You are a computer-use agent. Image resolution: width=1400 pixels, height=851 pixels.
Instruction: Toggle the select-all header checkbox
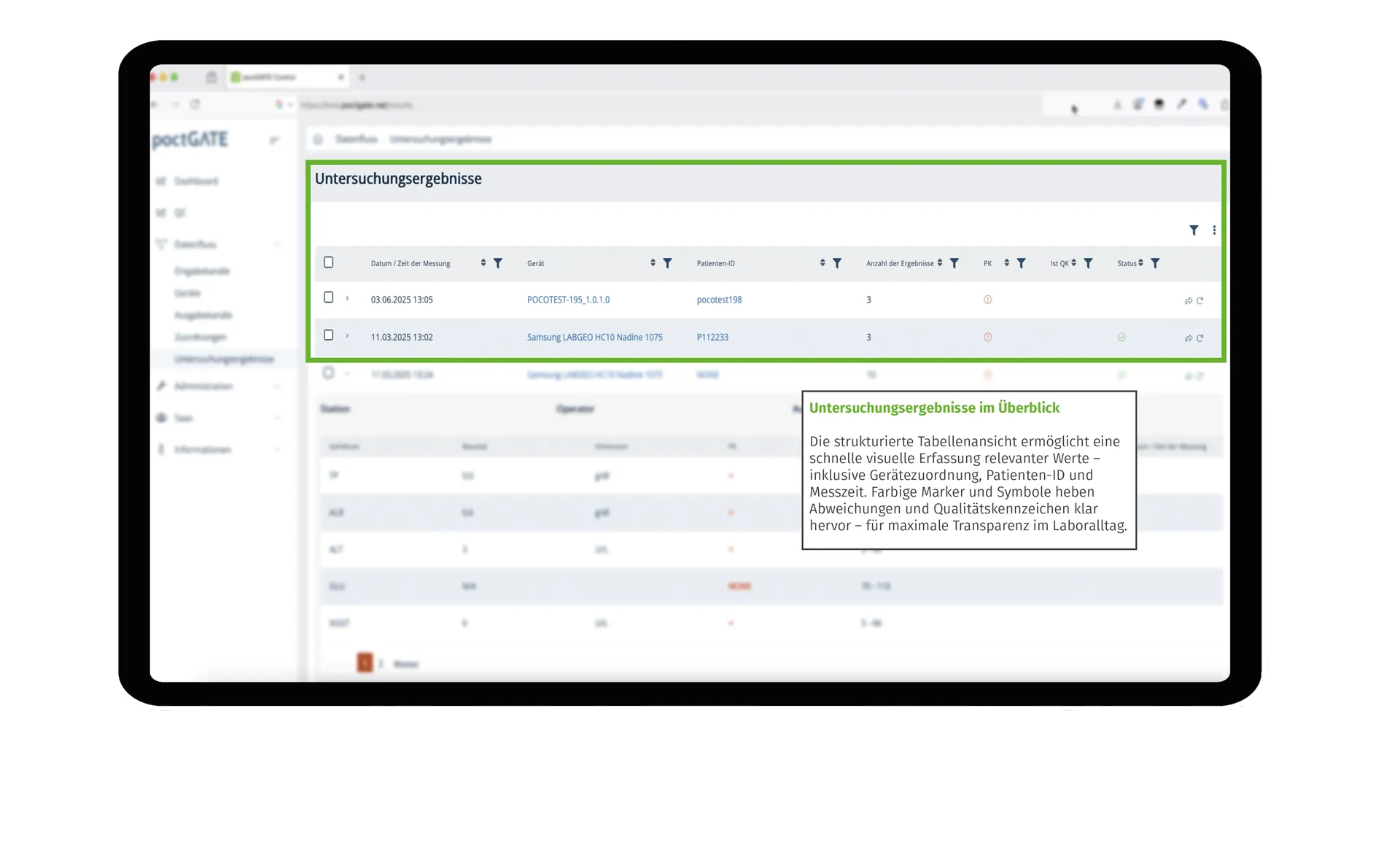click(328, 263)
